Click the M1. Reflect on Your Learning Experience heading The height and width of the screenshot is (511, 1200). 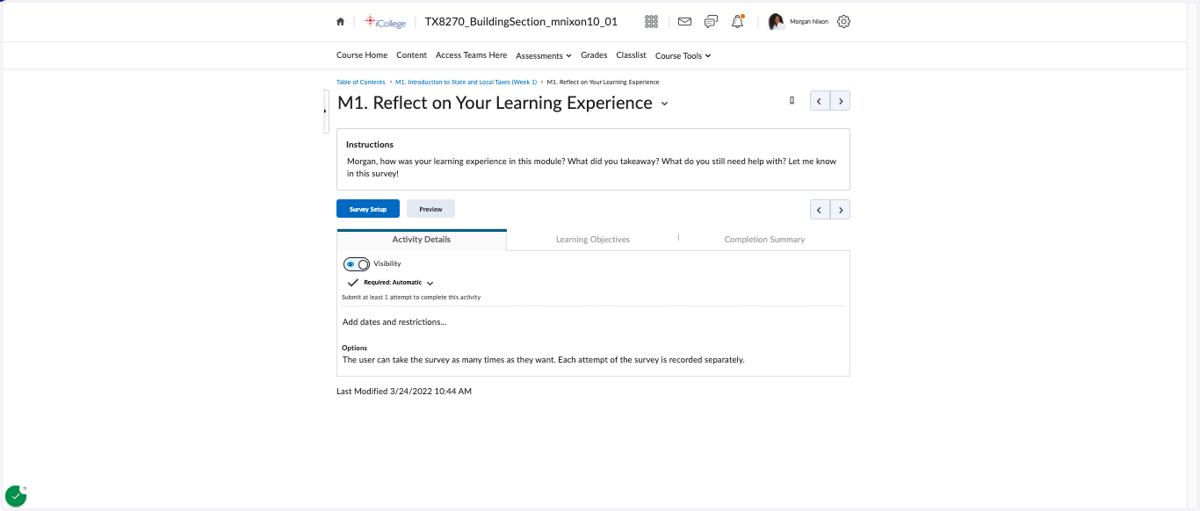coord(495,103)
